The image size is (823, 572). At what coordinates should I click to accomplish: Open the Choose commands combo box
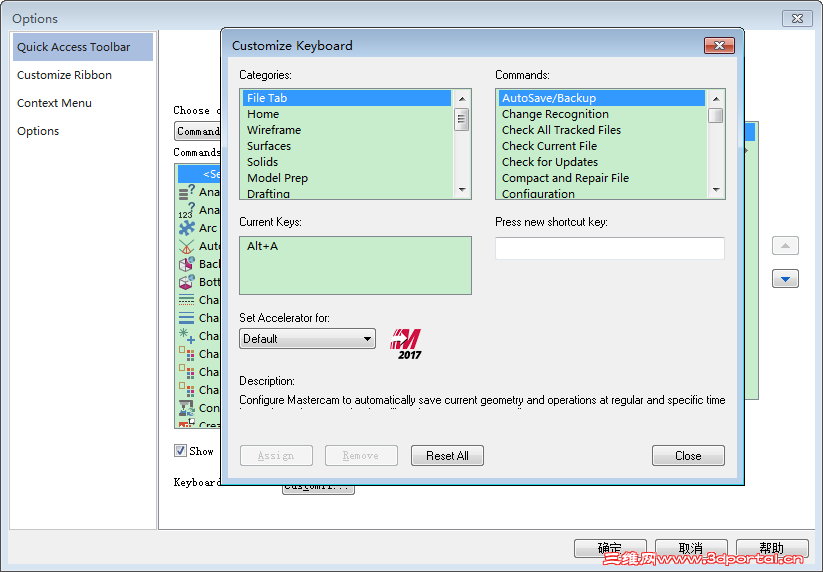point(198,131)
